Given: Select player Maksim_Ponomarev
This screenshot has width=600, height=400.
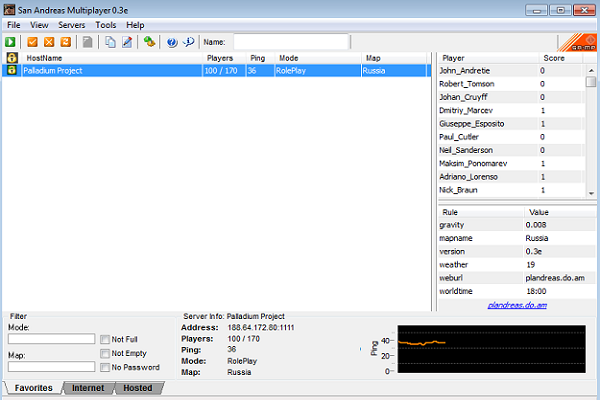Looking at the screenshot, I should (512, 163).
